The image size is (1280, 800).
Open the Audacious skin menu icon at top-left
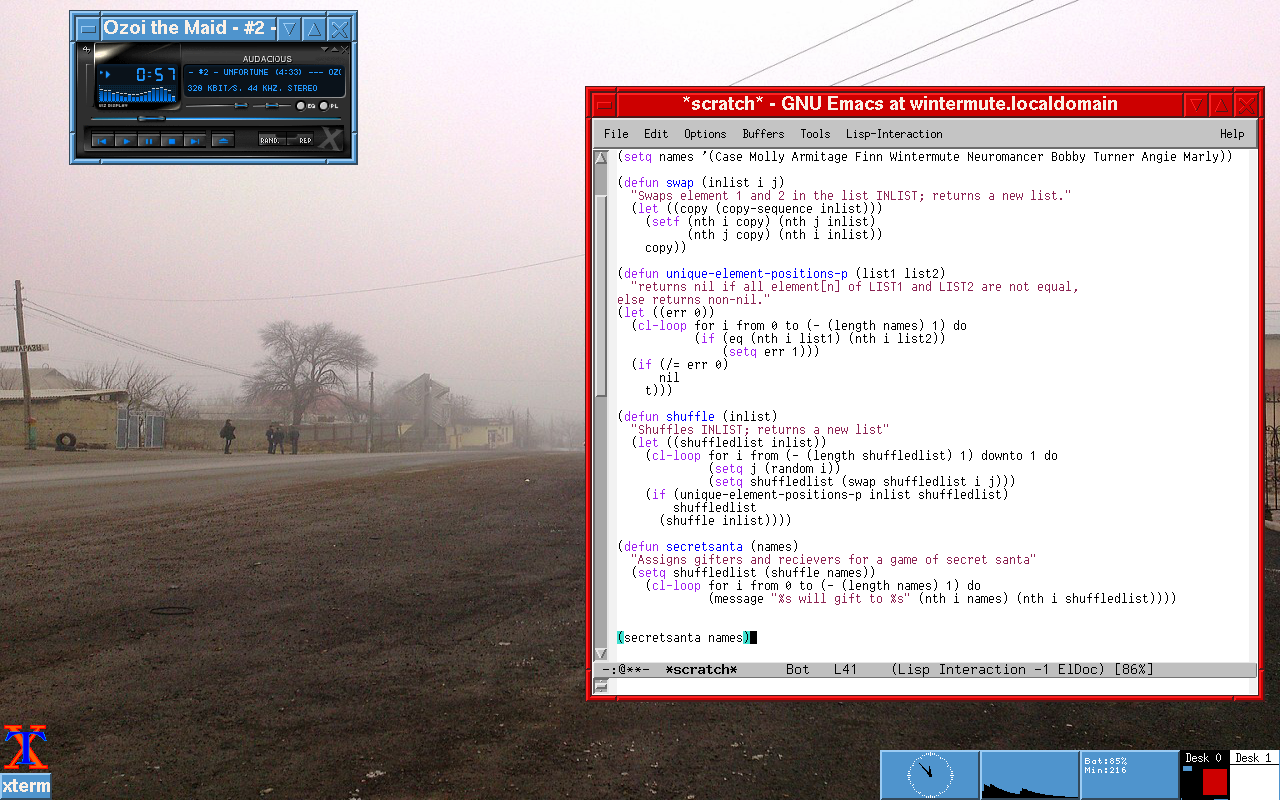pos(86,50)
